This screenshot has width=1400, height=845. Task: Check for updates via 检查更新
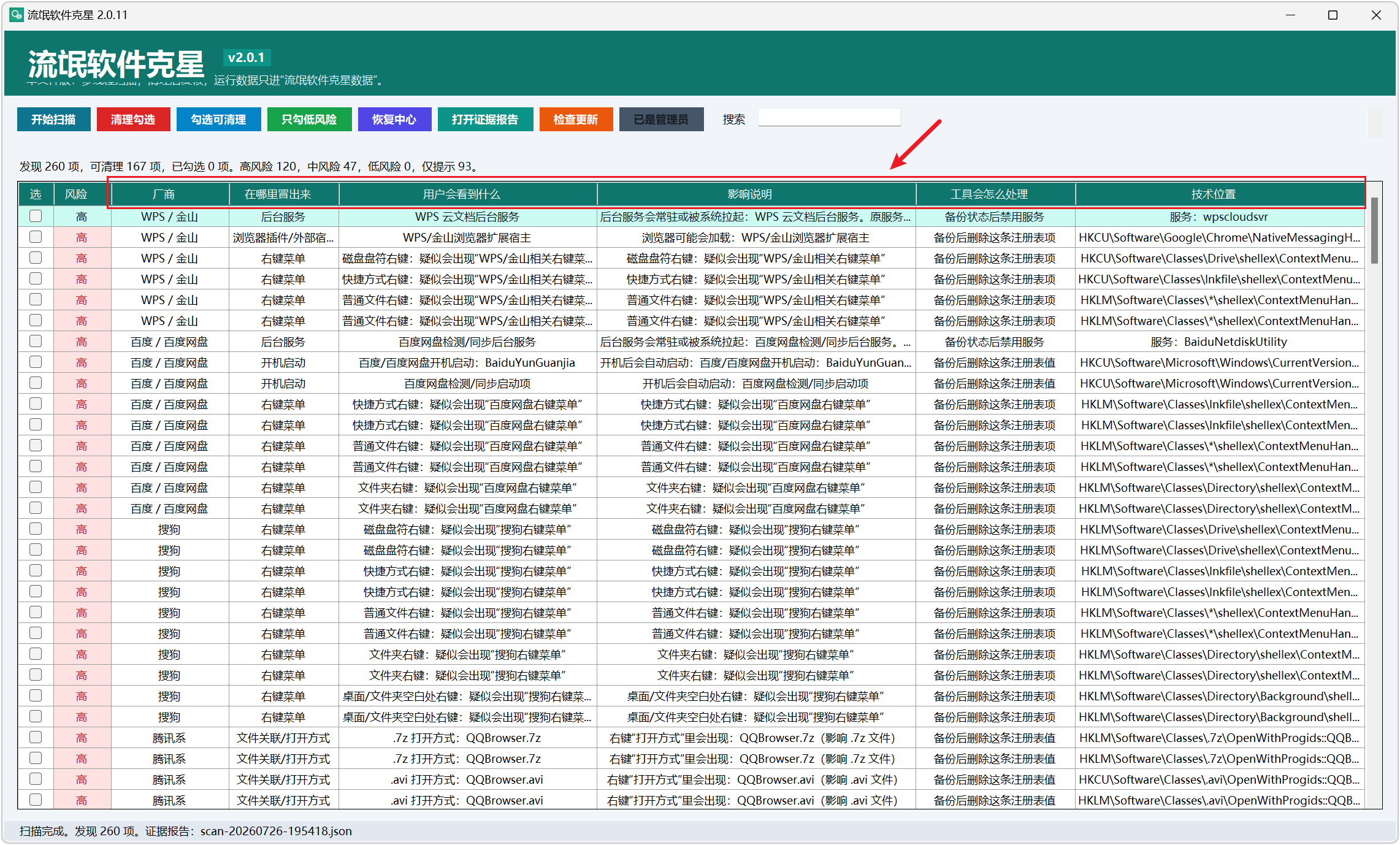pos(576,119)
